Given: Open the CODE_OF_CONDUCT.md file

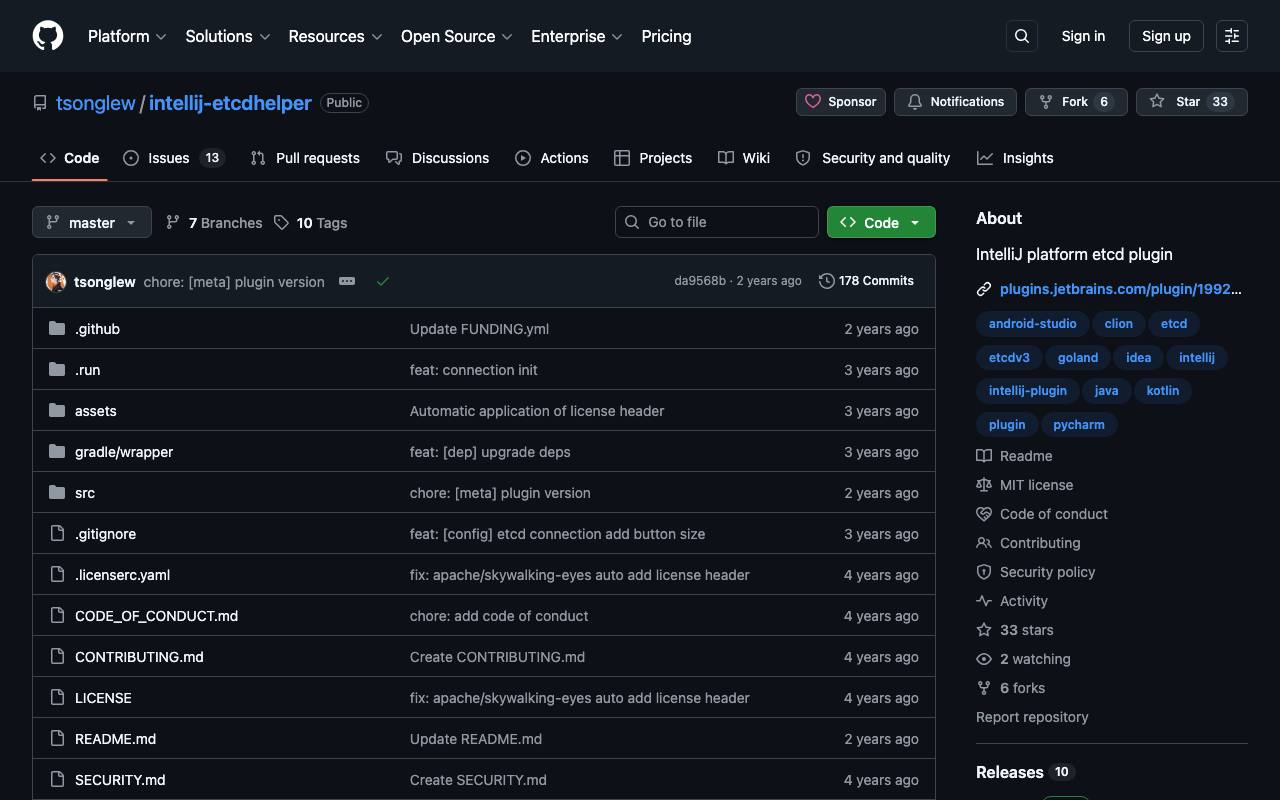Looking at the screenshot, I should point(156,616).
